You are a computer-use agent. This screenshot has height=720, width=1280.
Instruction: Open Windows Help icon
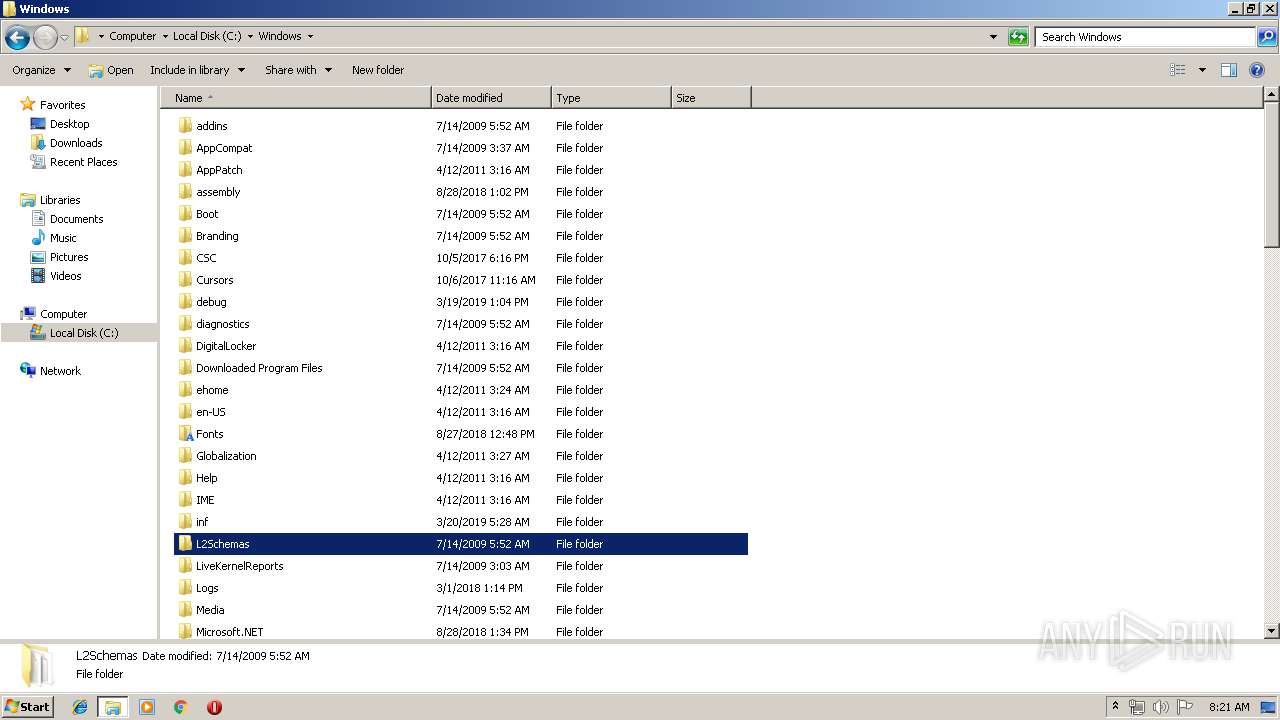[x=1257, y=70]
